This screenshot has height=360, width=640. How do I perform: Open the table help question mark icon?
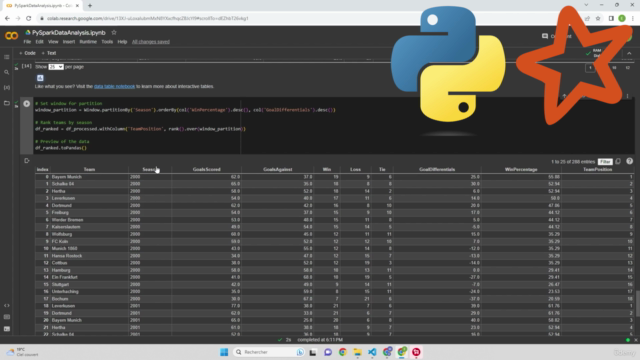[629, 161]
